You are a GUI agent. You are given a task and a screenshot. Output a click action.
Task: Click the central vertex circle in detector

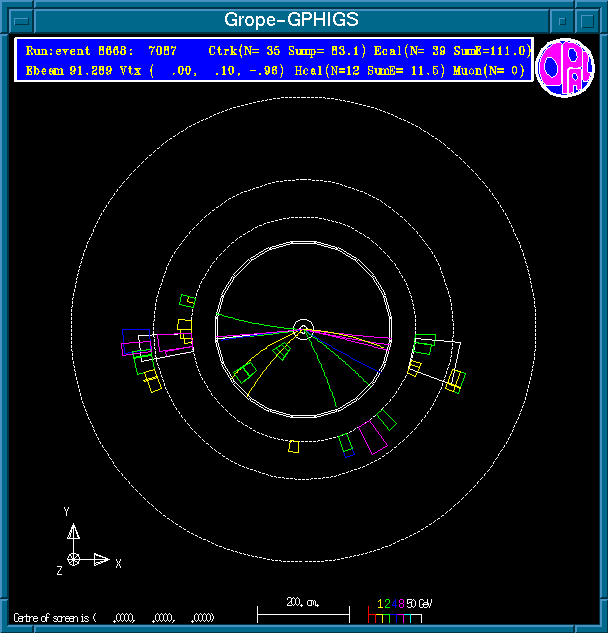pos(304,329)
